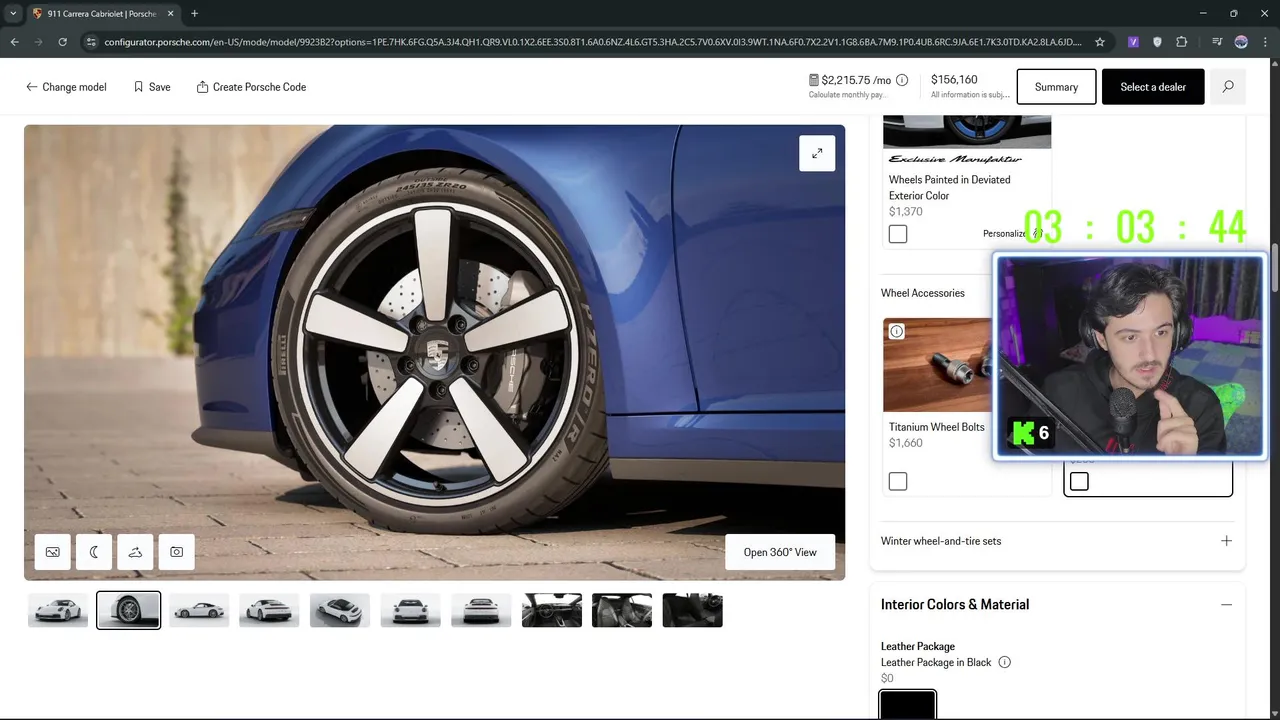Expand Winter wheel-and-tire sets

tap(1056, 541)
